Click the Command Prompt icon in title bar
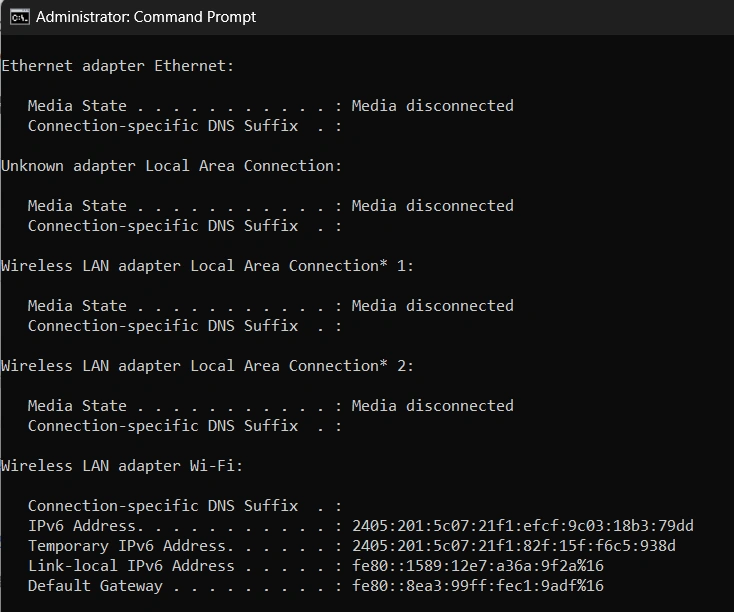Screen dimensions: 734x612 pyautogui.click(x=20, y=17)
